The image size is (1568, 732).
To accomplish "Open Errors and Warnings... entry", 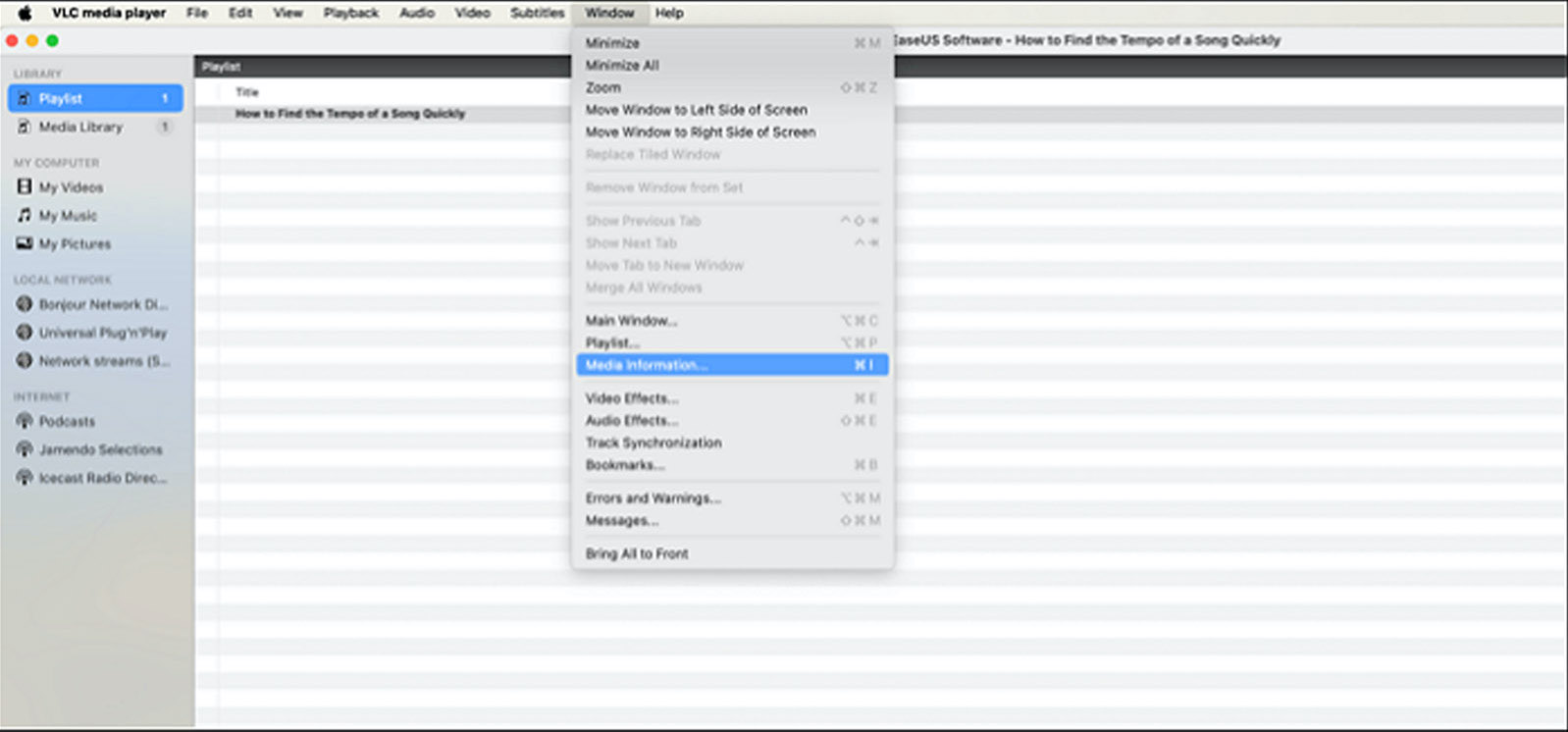I will [732, 498].
